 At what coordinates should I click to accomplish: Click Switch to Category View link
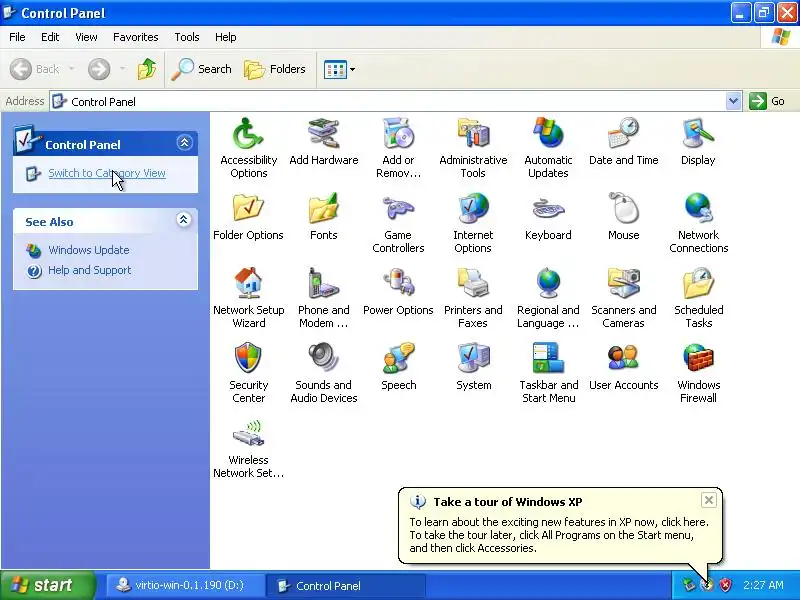point(107,173)
